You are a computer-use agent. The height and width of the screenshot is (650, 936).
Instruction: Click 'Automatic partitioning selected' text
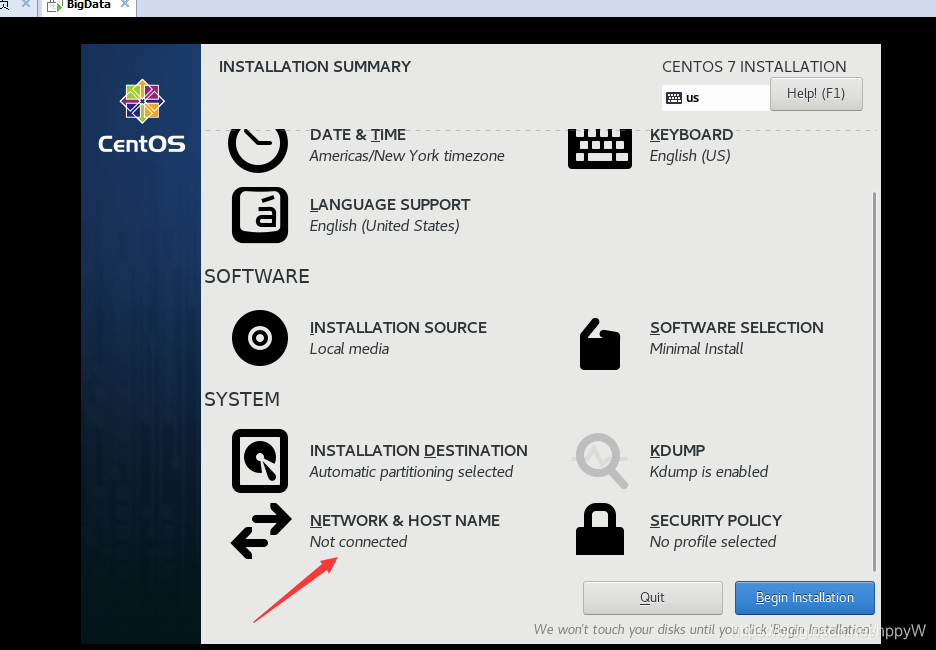[x=411, y=472]
